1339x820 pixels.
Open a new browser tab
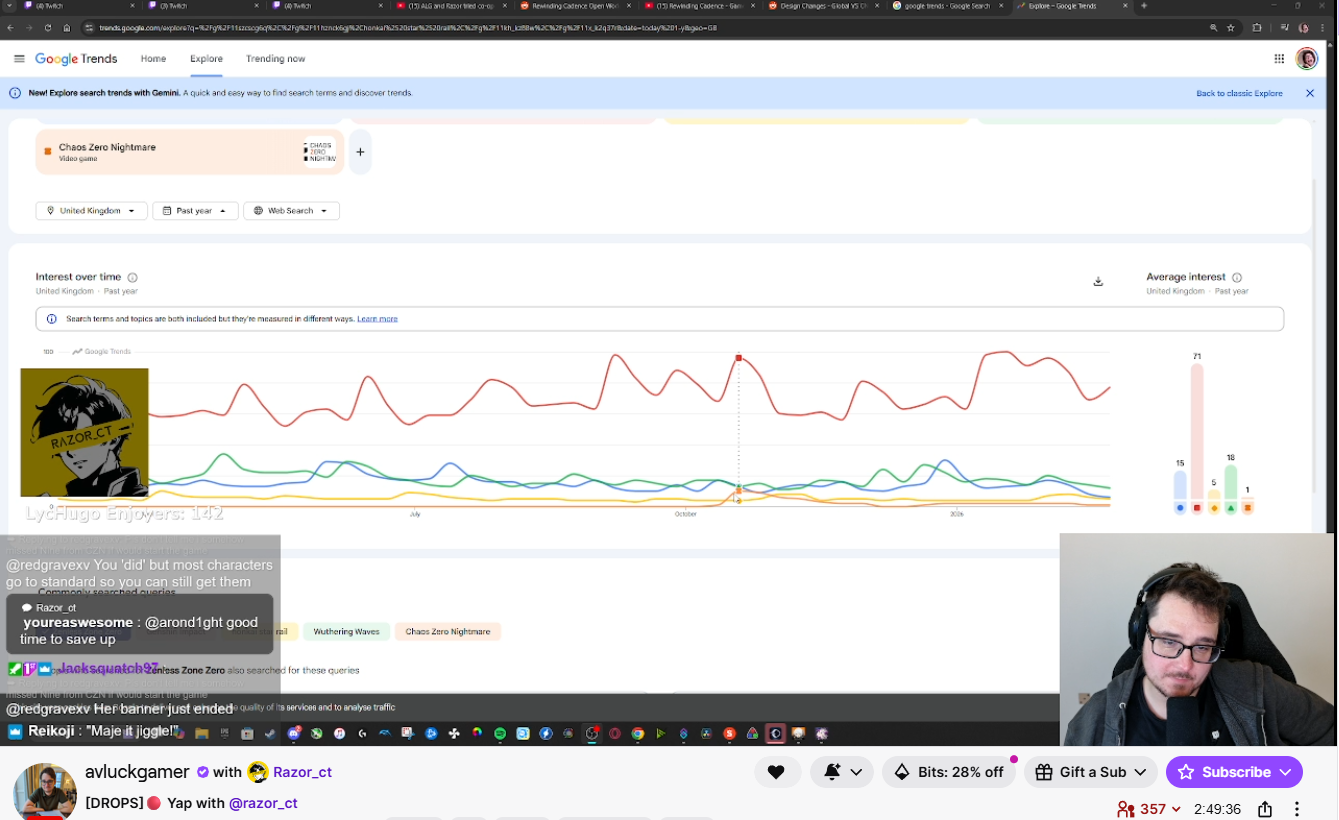[1146, 6]
